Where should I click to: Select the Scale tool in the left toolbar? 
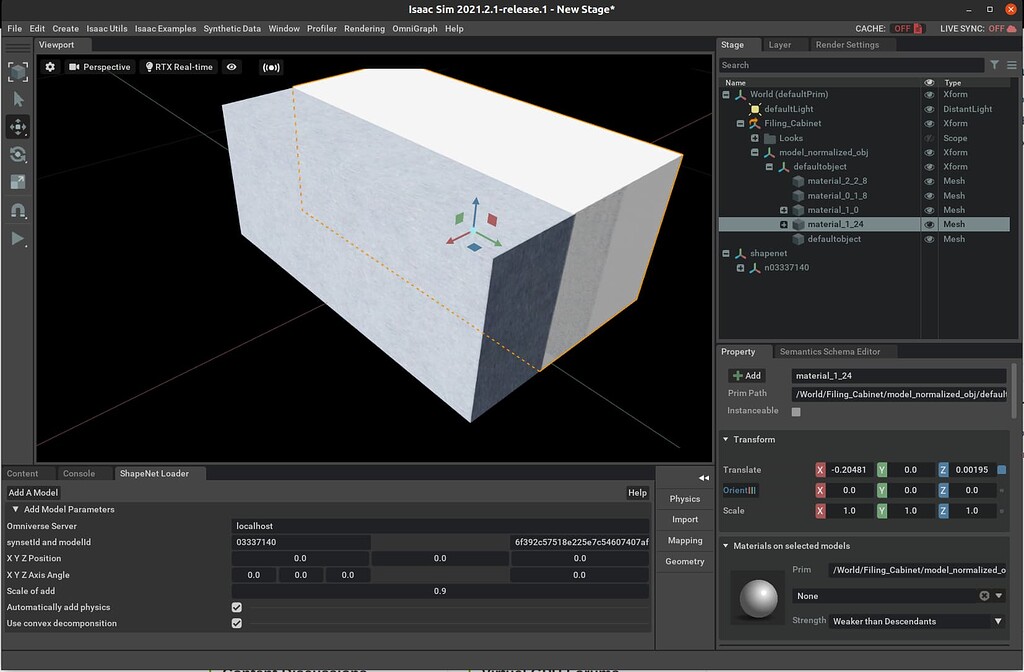(x=16, y=183)
